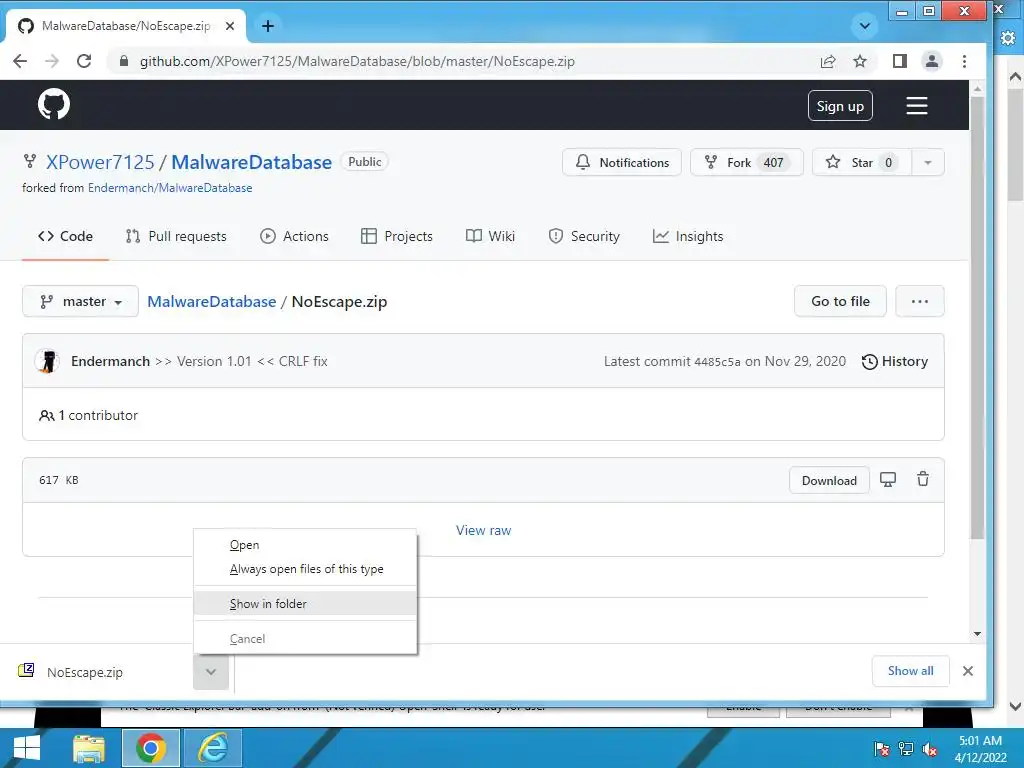This screenshot has height=768, width=1024.
Task: Open the Pull requests tab
Action: click(x=176, y=236)
